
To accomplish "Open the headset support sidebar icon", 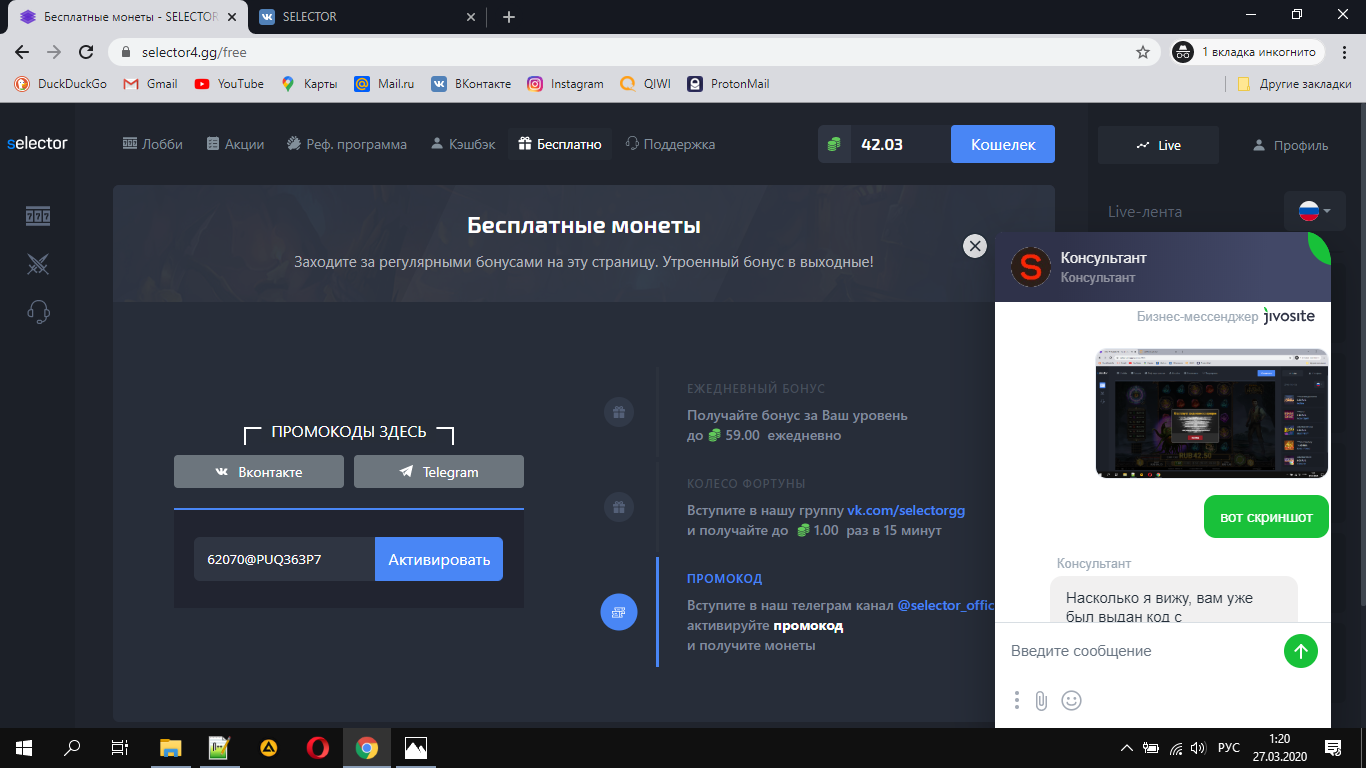I will click(38, 312).
